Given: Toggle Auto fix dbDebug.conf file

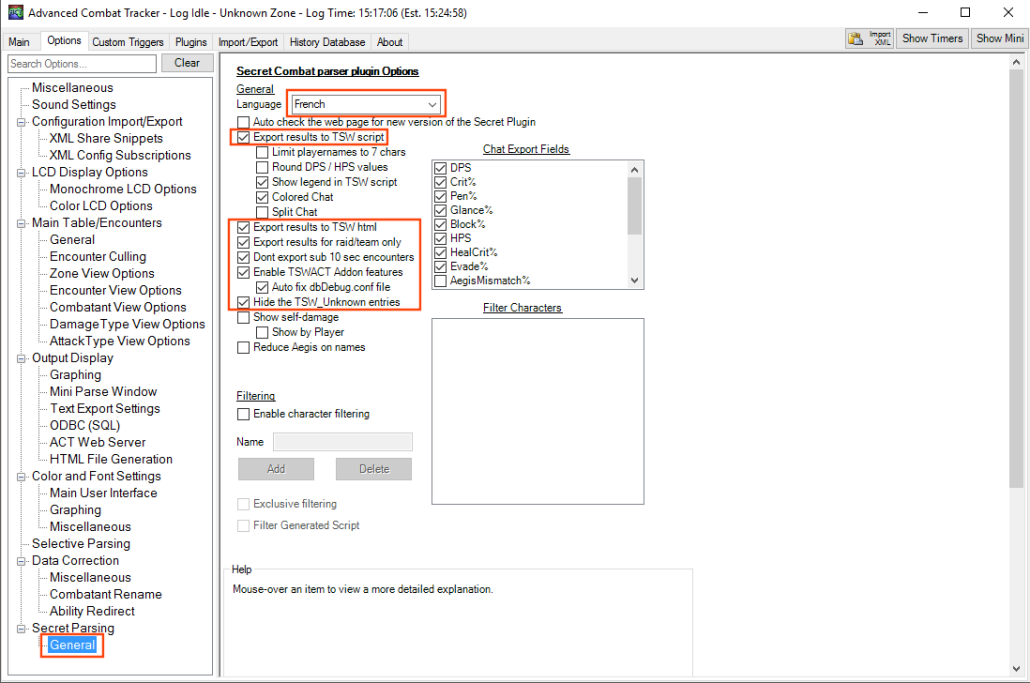Looking at the screenshot, I should click(x=262, y=287).
